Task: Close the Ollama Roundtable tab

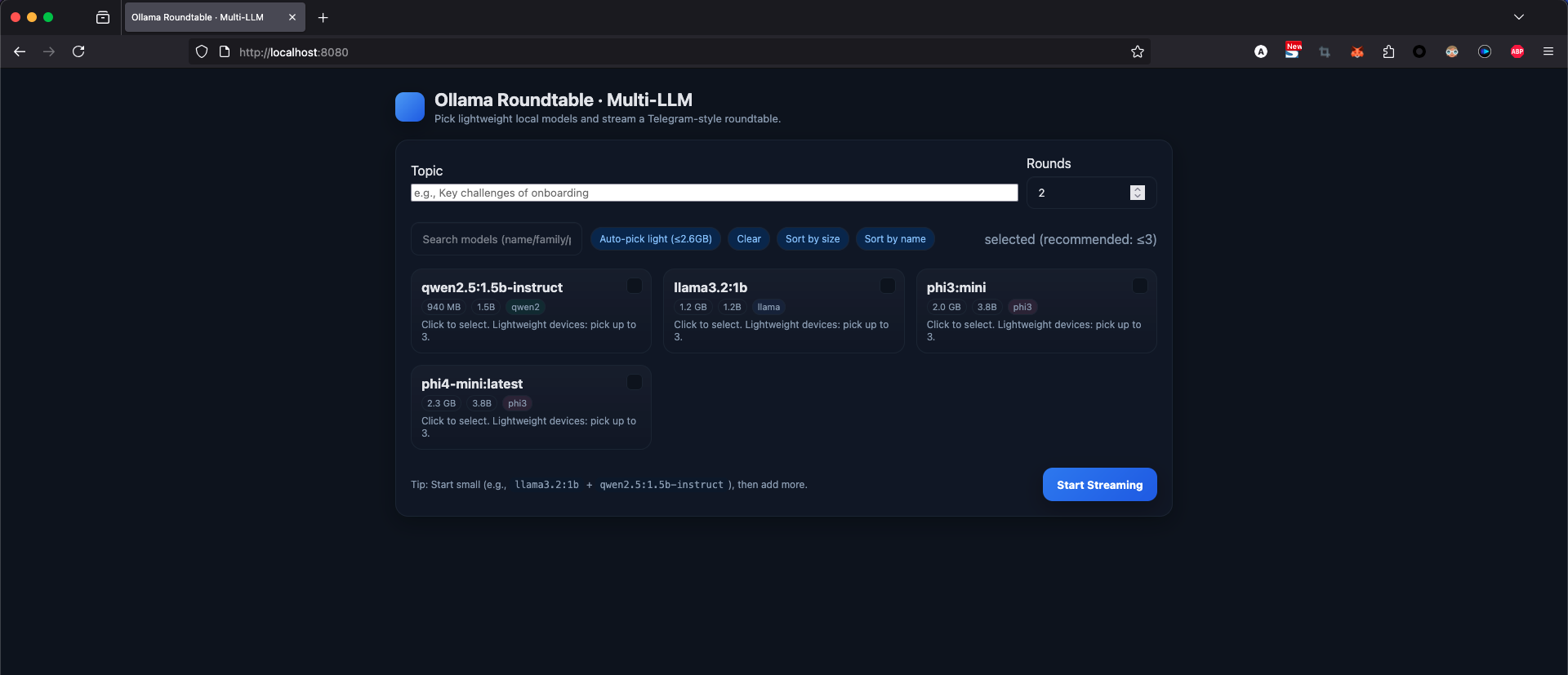Action: 292,17
